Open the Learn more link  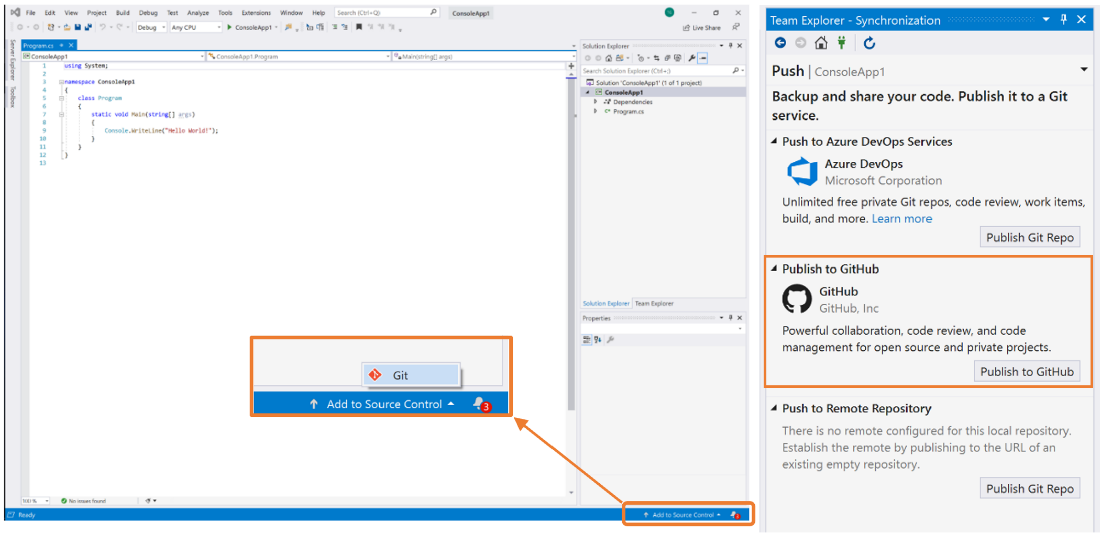point(902,219)
